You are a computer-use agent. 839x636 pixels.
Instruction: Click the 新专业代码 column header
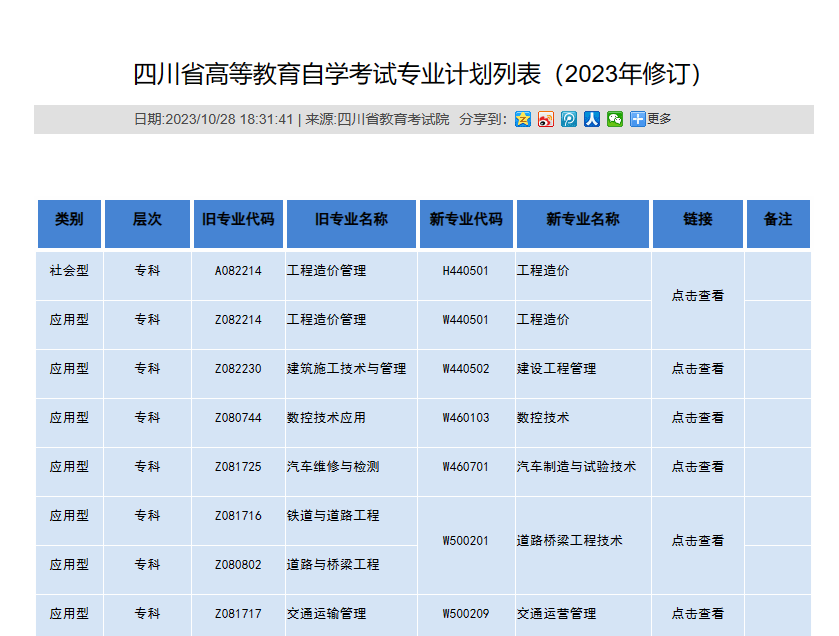click(466, 219)
